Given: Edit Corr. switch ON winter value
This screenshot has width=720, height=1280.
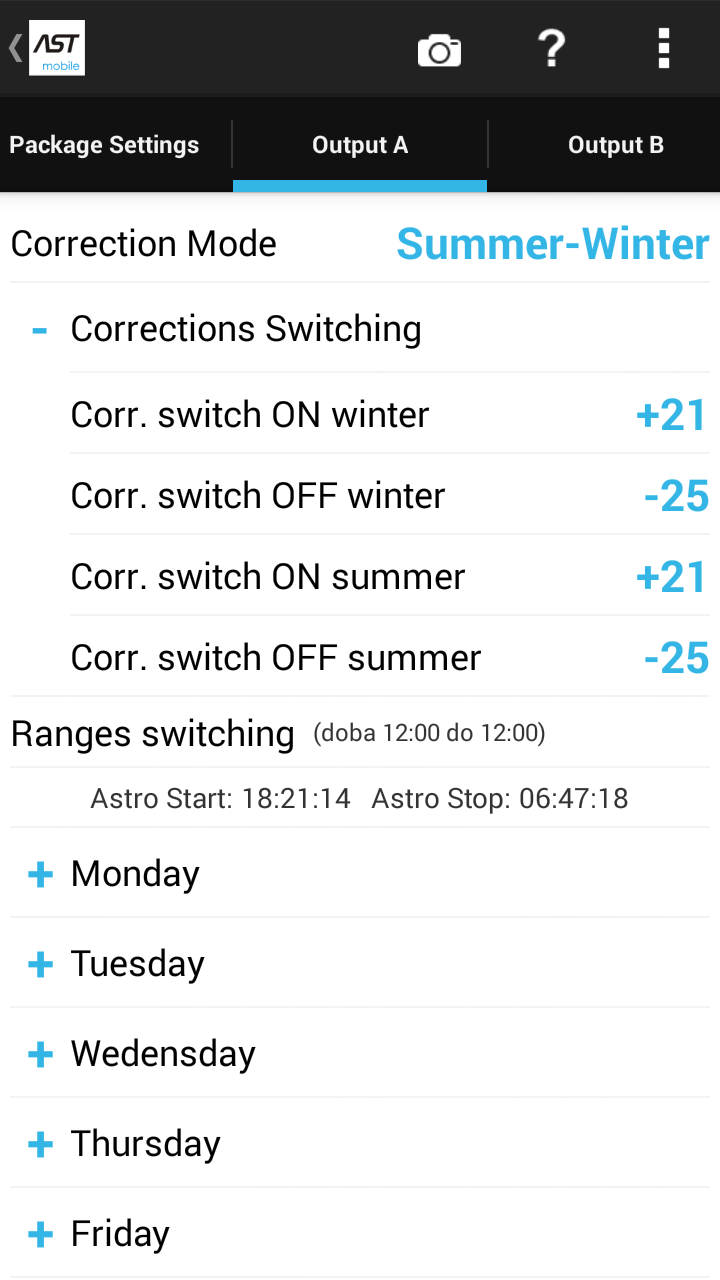Looking at the screenshot, I should point(671,415).
